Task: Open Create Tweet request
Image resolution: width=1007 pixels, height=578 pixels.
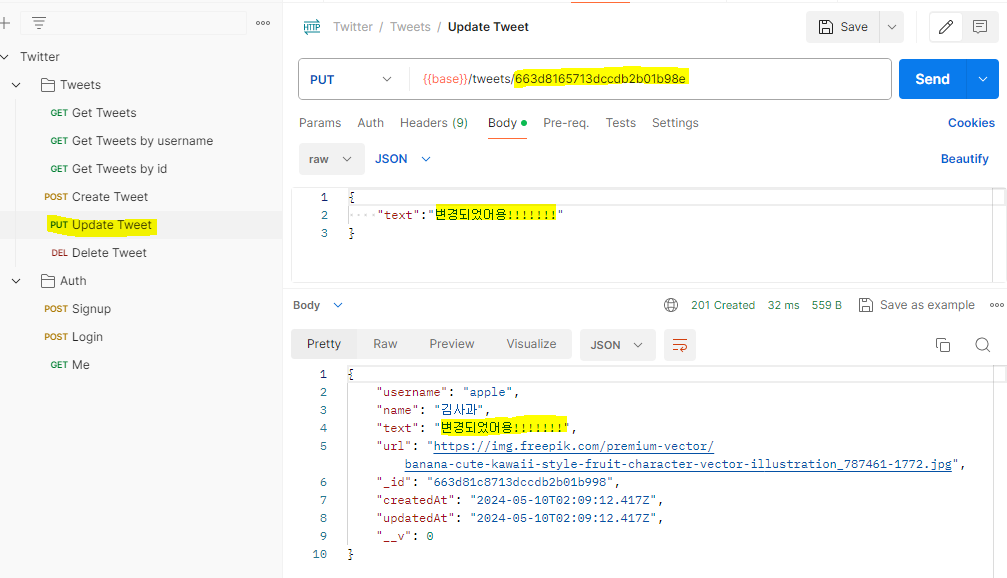Action: [x=96, y=197]
